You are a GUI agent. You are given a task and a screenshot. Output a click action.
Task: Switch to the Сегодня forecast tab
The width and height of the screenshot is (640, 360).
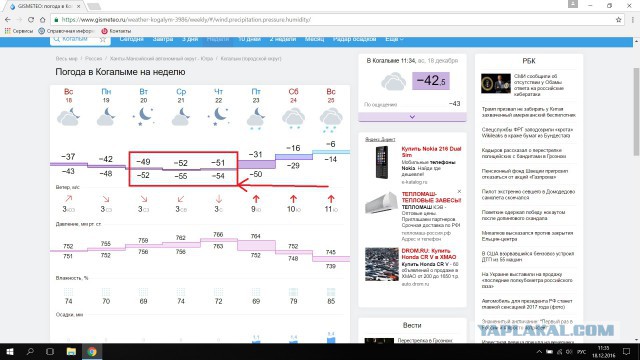tap(131, 39)
